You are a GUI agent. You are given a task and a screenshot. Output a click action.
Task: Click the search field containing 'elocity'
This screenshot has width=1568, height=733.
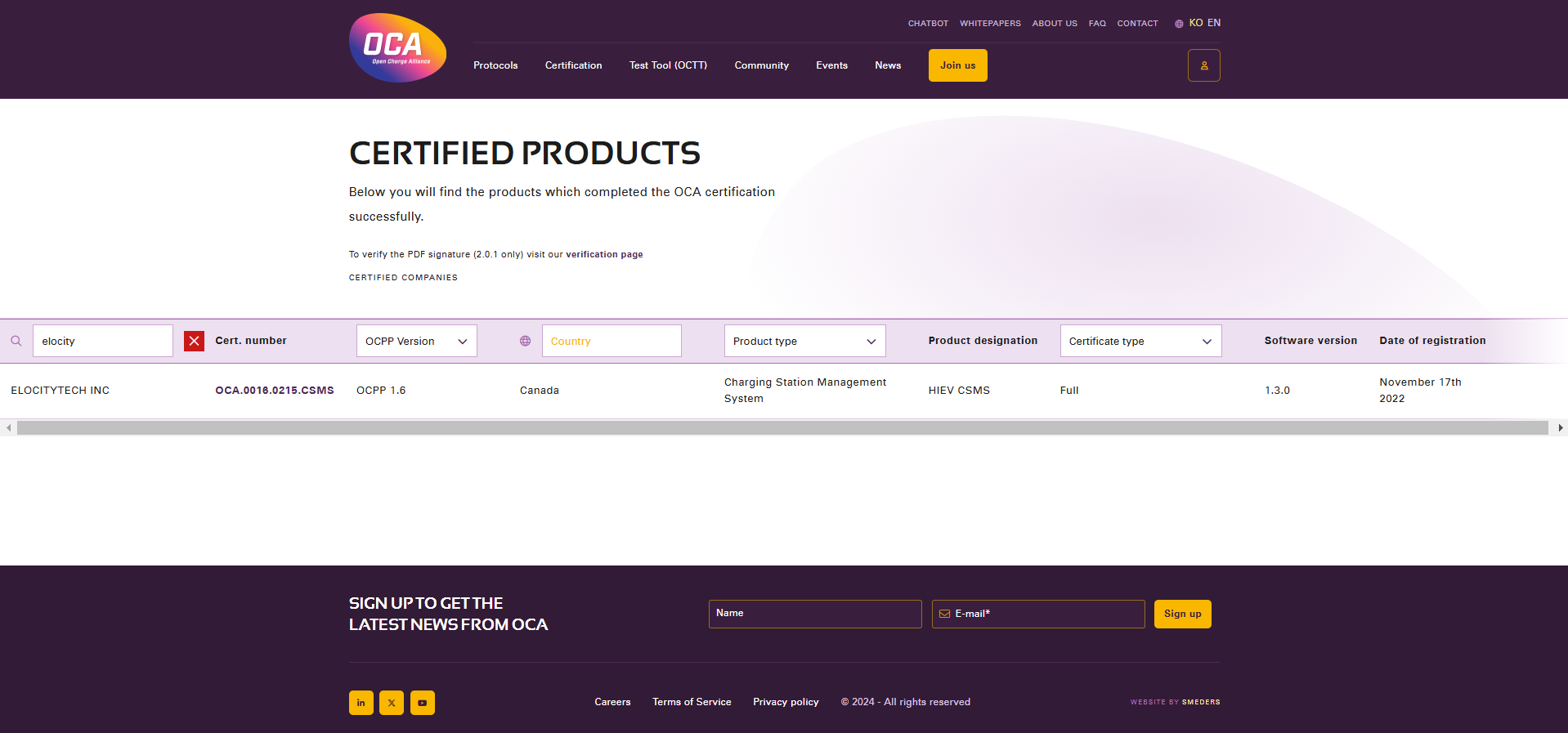pos(103,341)
